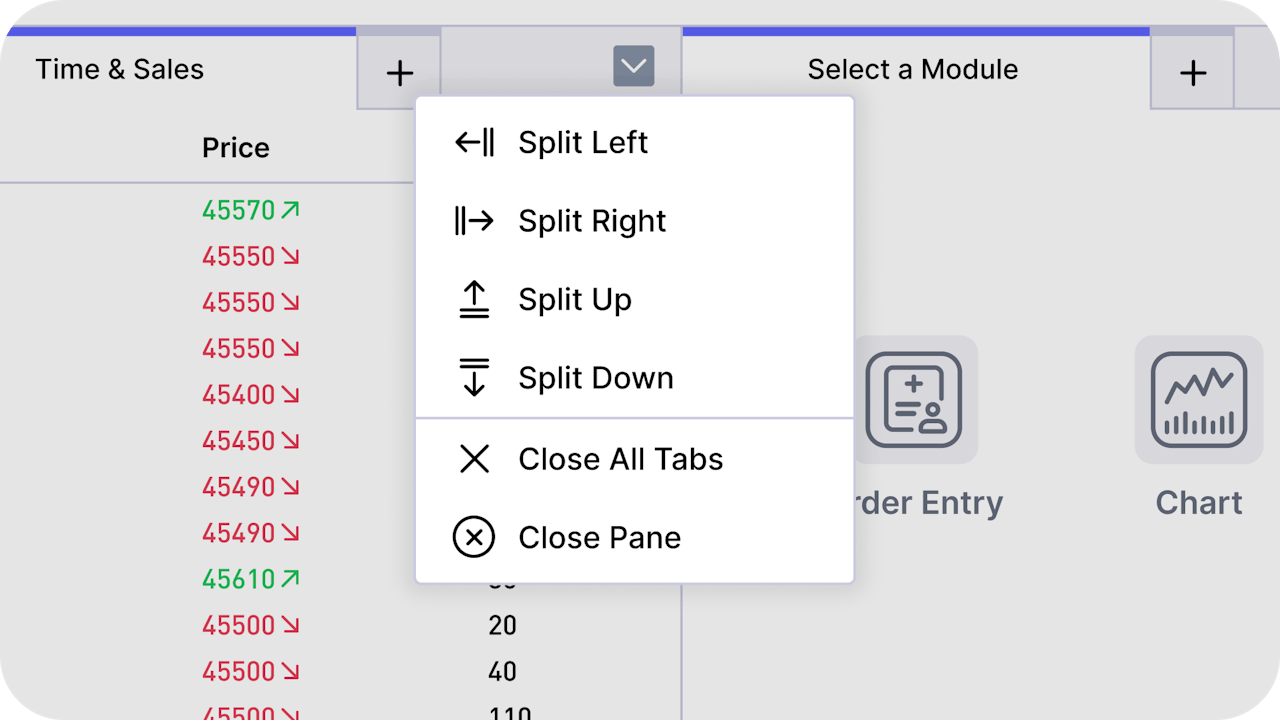Switch to the Select a Module tab
The width and height of the screenshot is (1280, 720).
(912, 69)
